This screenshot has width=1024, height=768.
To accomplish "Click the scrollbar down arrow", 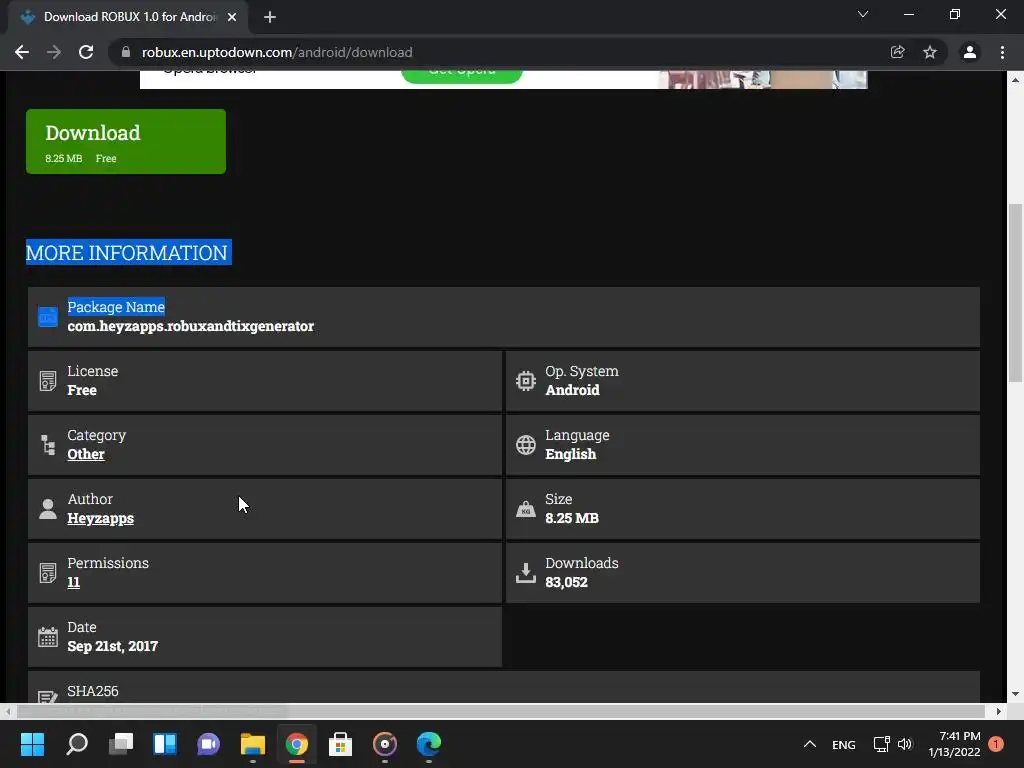I will [x=1015, y=694].
